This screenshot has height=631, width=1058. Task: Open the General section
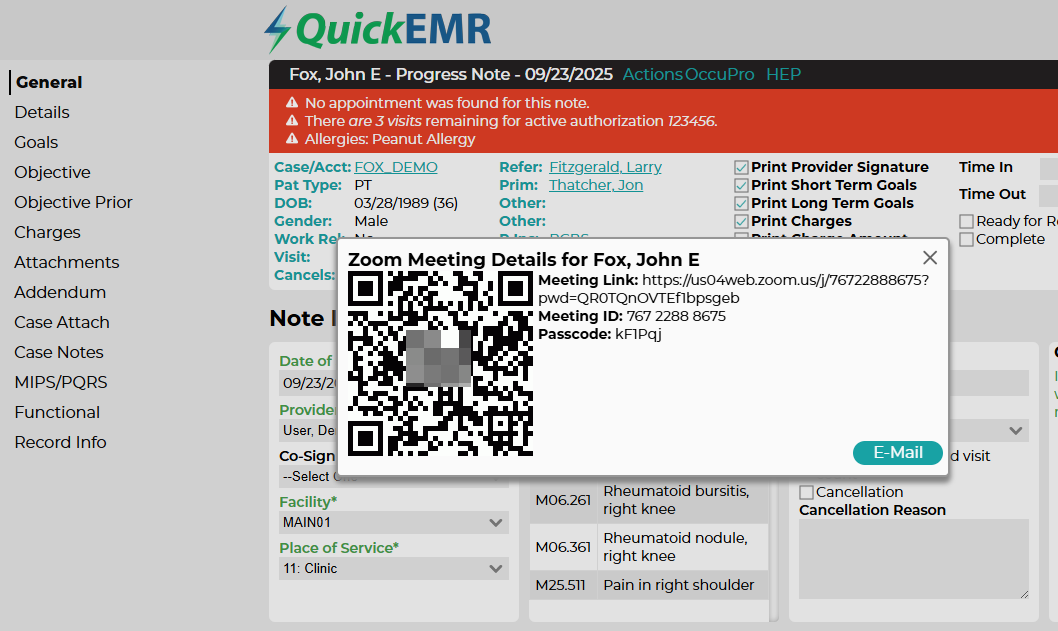[49, 82]
